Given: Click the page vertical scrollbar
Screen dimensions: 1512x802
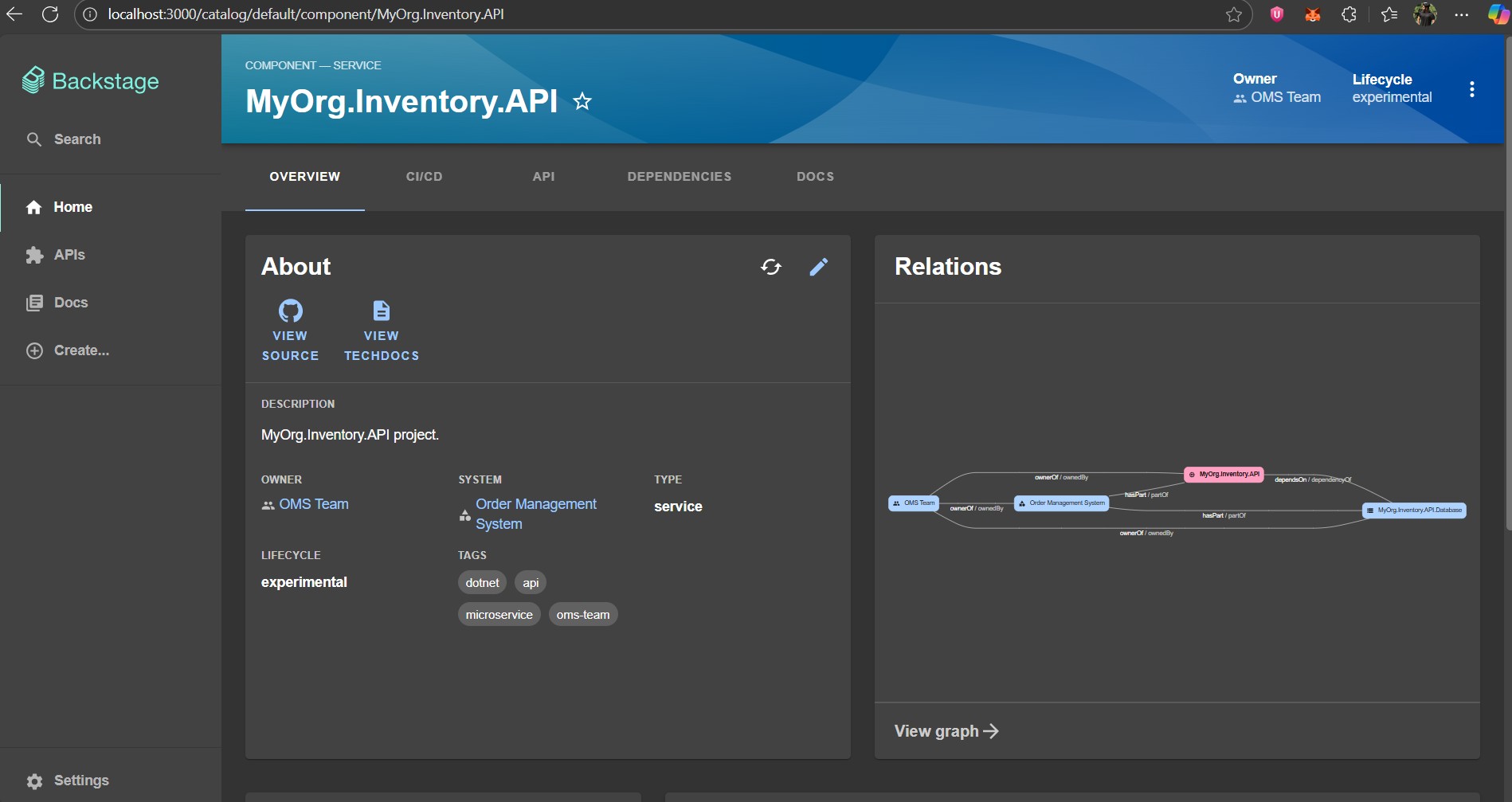Looking at the screenshot, I should [x=1508, y=284].
